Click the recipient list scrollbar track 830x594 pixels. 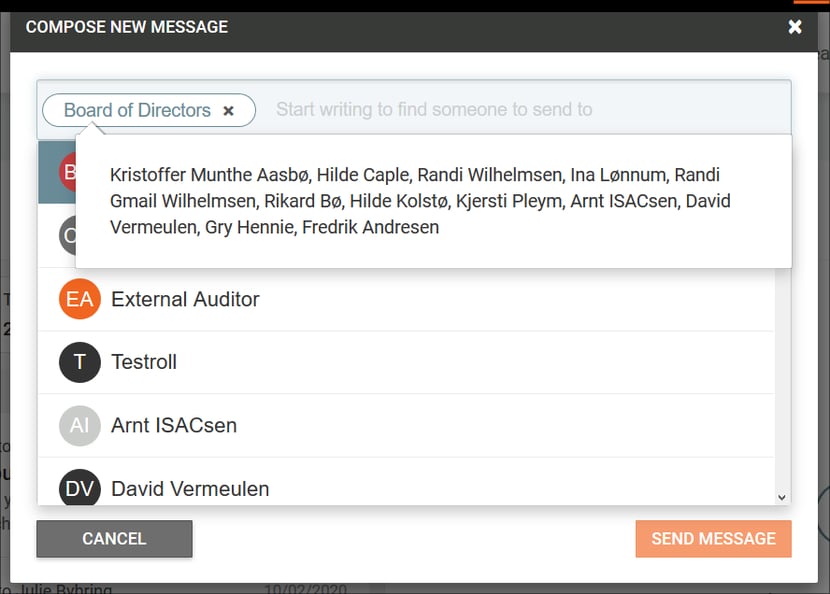[782, 379]
